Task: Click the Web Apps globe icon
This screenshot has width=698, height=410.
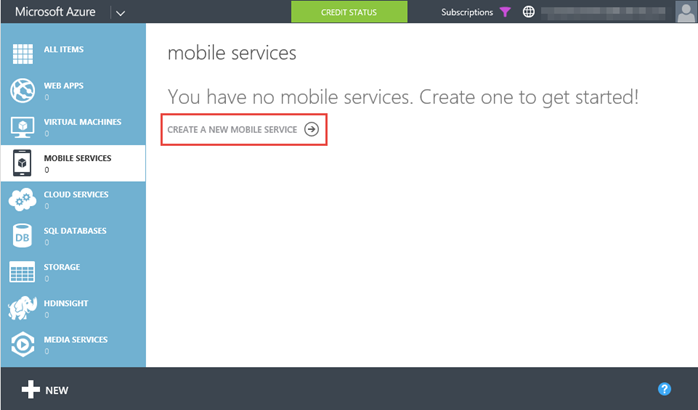Action: pyautogui.click(x=23, y=90)
